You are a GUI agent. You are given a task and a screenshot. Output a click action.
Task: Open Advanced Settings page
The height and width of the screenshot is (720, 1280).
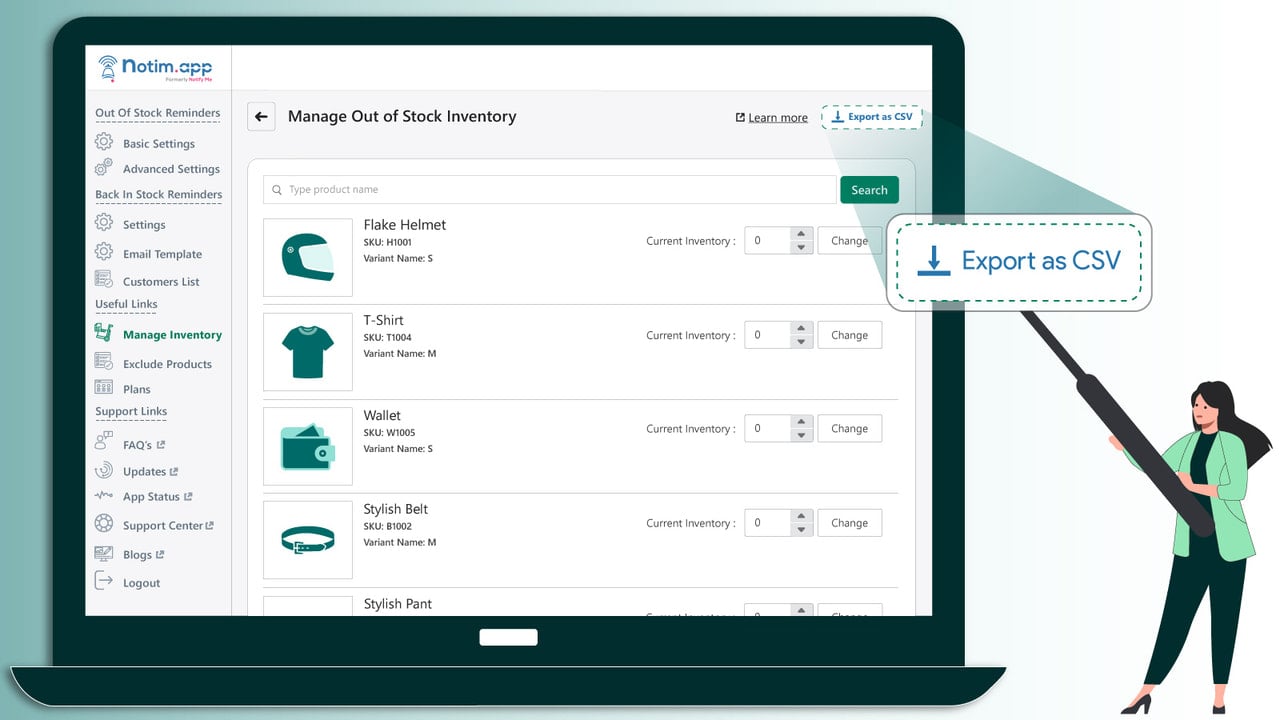point(171,169)
